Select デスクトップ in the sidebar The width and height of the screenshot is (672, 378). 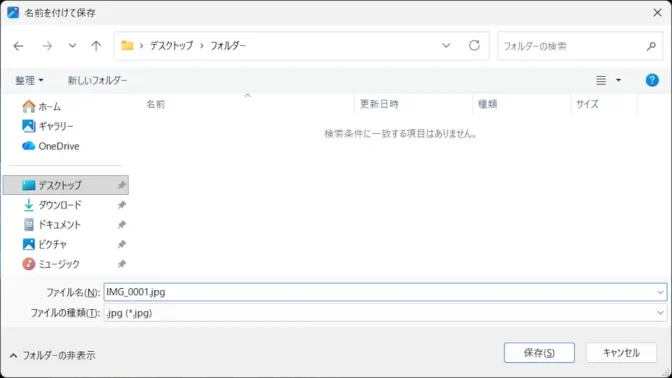(66, 185)
